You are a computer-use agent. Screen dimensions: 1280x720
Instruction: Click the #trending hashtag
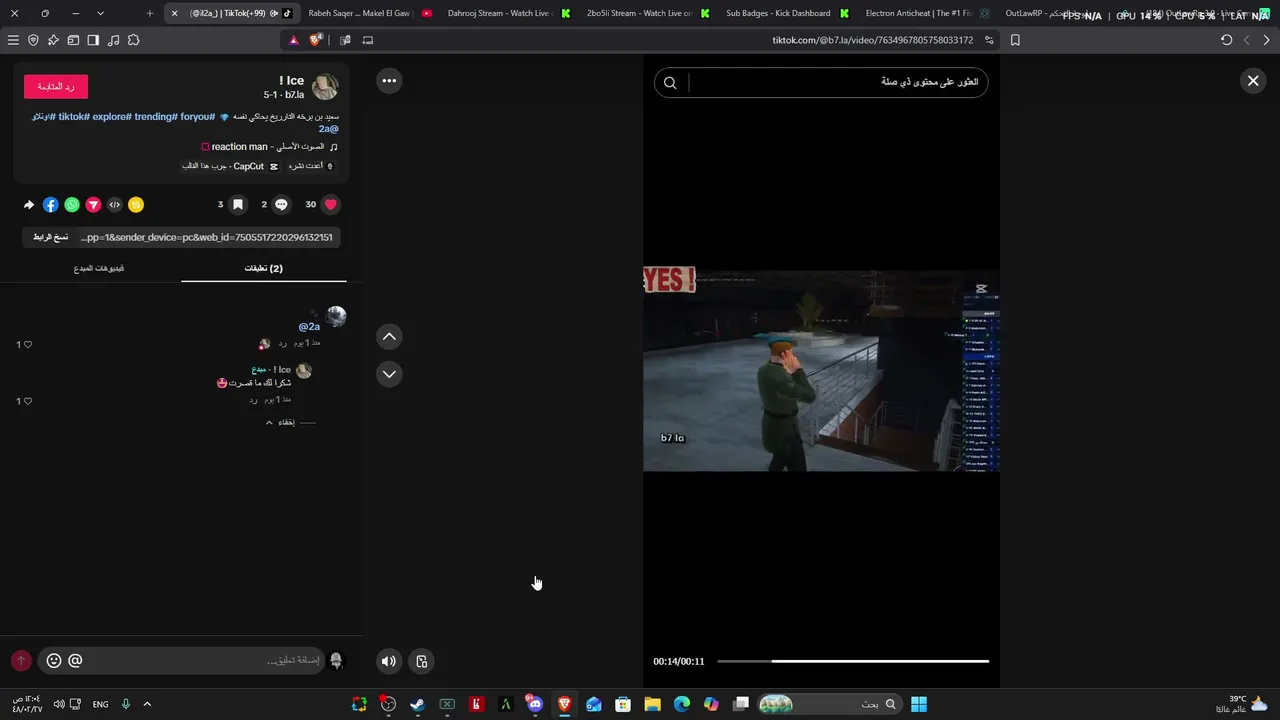coord(156,117)
